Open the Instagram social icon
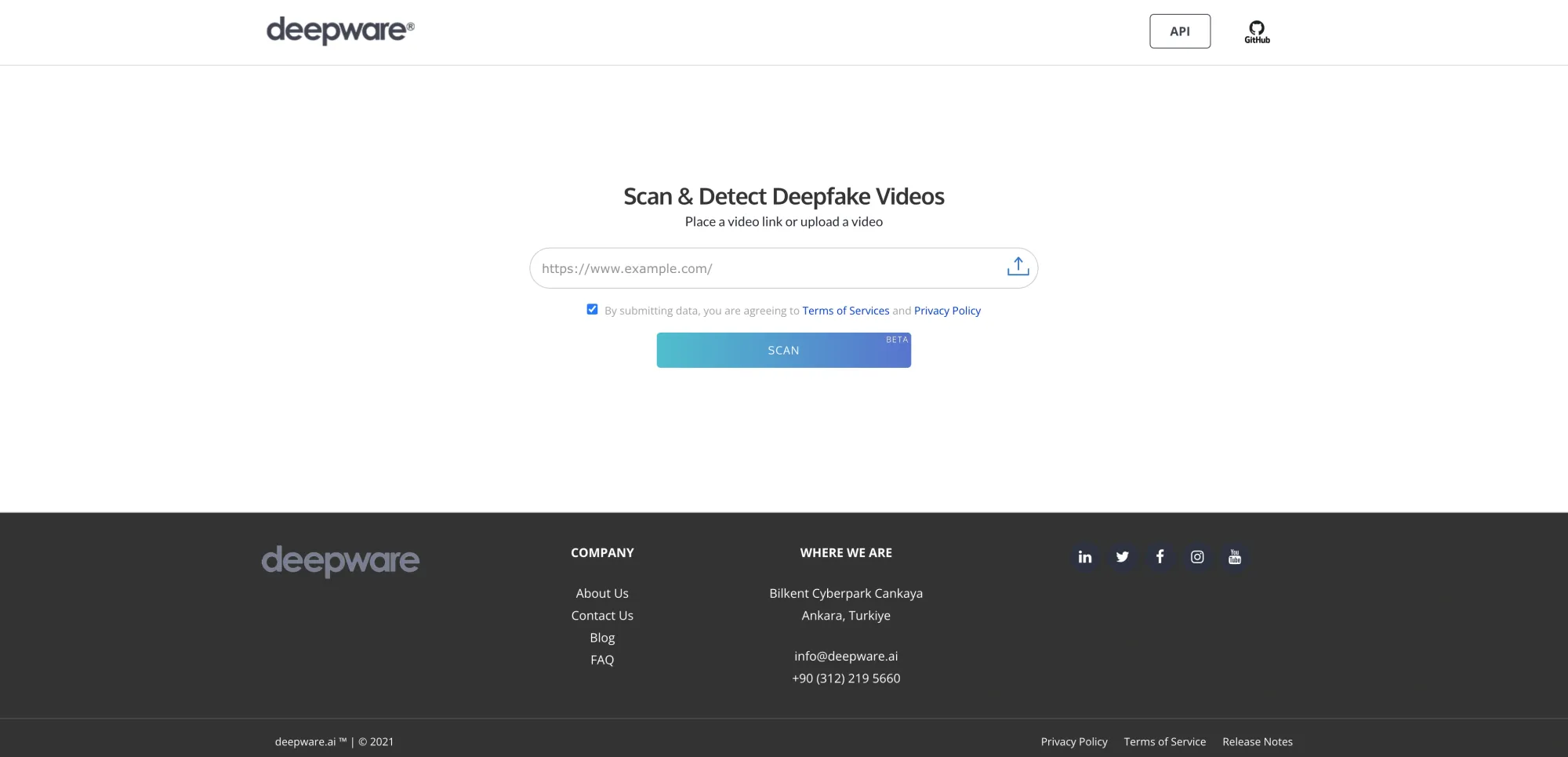 coord(1197,557)
